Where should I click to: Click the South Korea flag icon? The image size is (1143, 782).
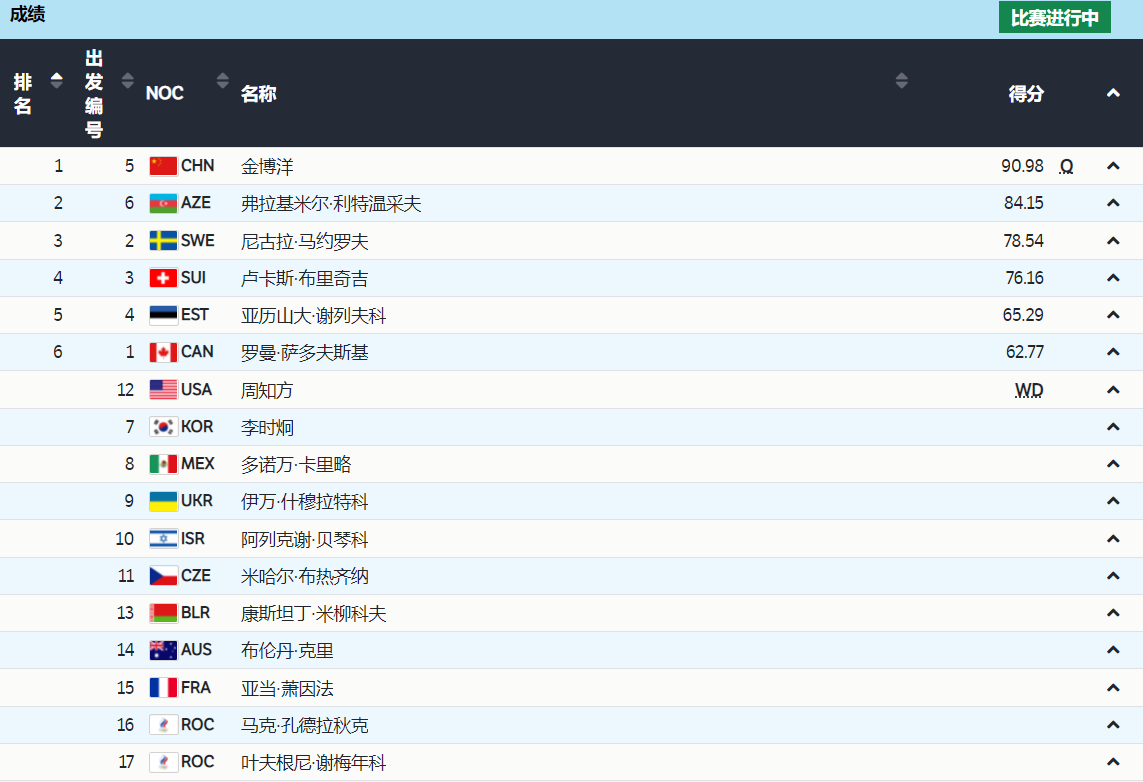pyautogui.click(x=163, y=426)
